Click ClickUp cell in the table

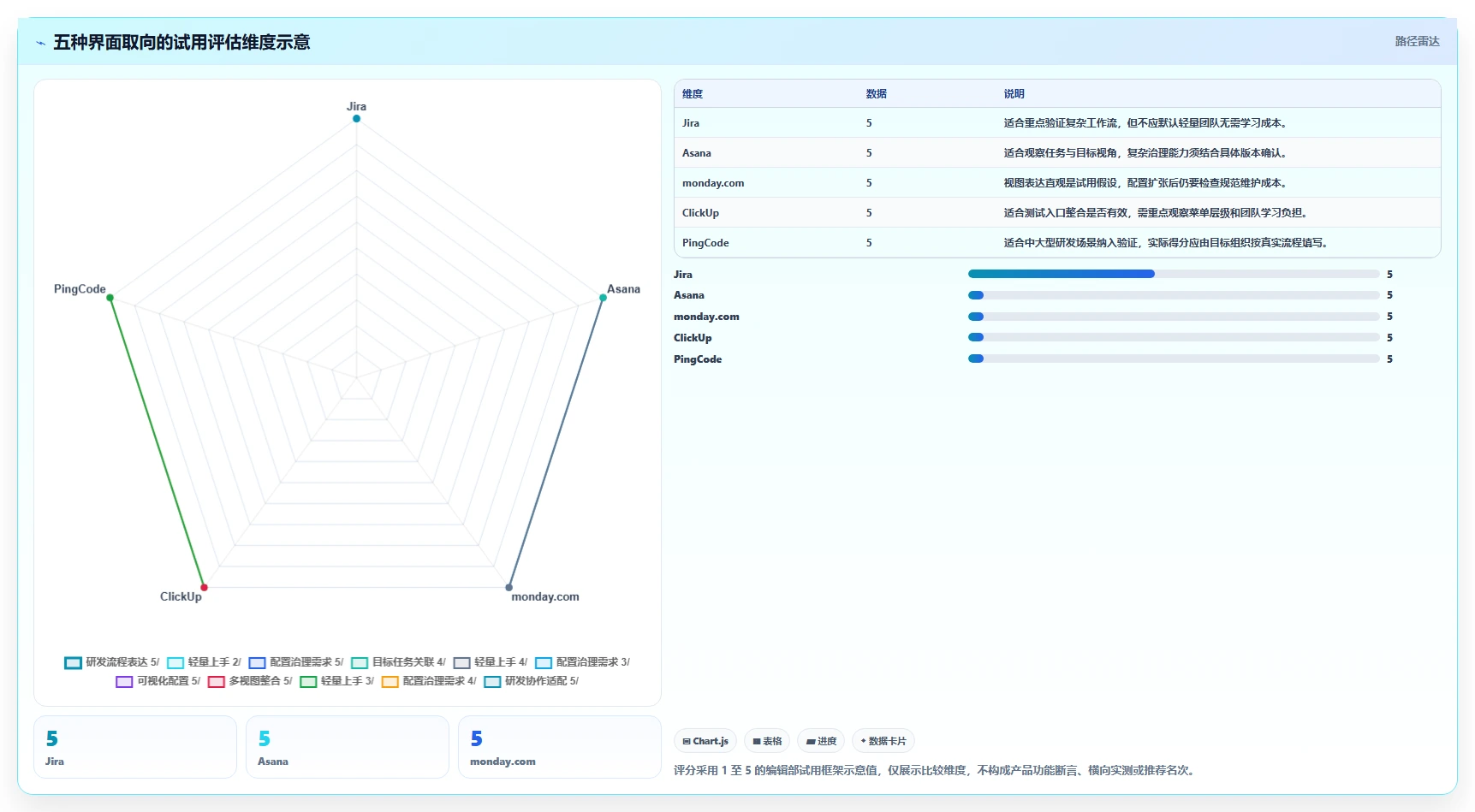click(x=700, y=213)
